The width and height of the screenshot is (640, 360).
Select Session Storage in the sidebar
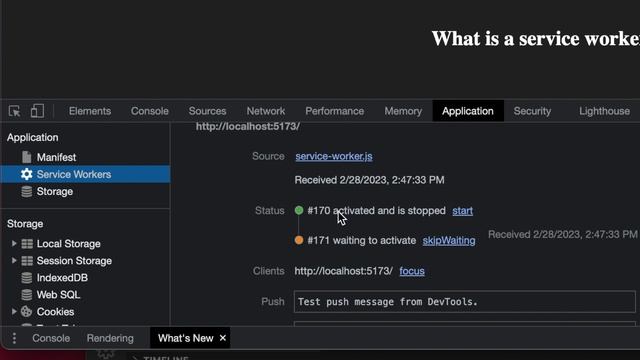coord(74,261)
